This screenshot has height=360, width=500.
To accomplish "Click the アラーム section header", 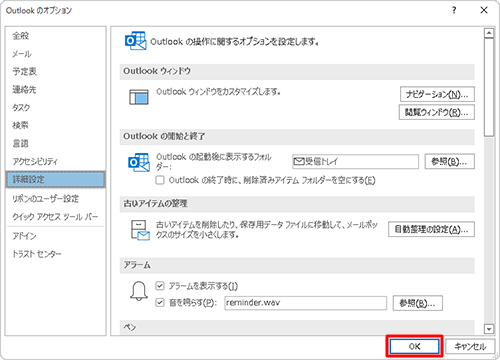I will [x=297, y=265].
